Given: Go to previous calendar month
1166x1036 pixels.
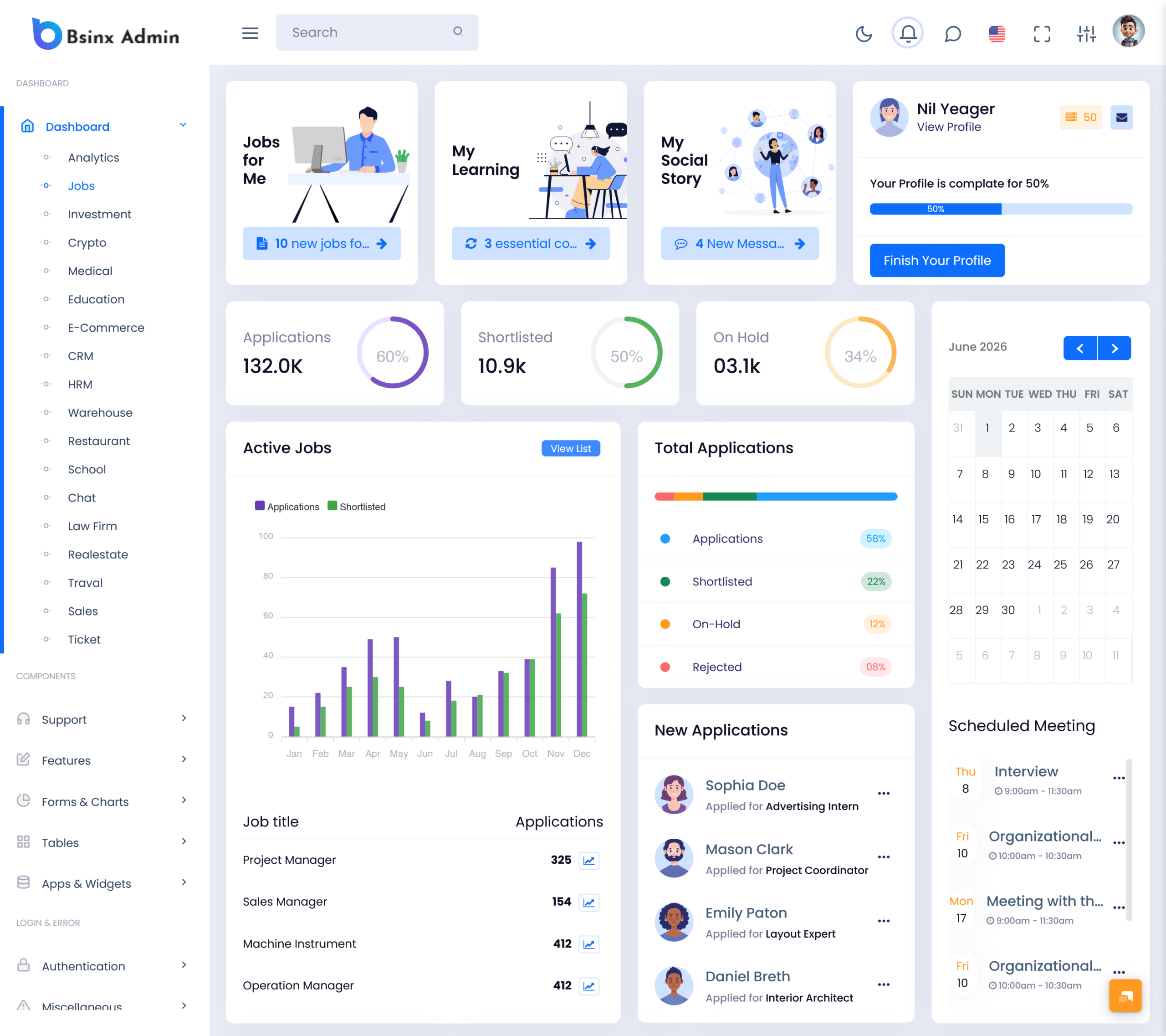Looking at the screenshot, I should coord(1080,349).
